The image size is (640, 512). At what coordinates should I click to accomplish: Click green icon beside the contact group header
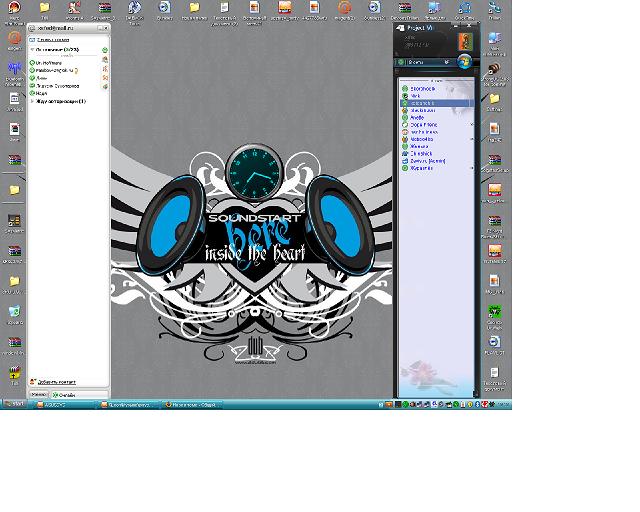pyautogui.click(x=105, y=50)
